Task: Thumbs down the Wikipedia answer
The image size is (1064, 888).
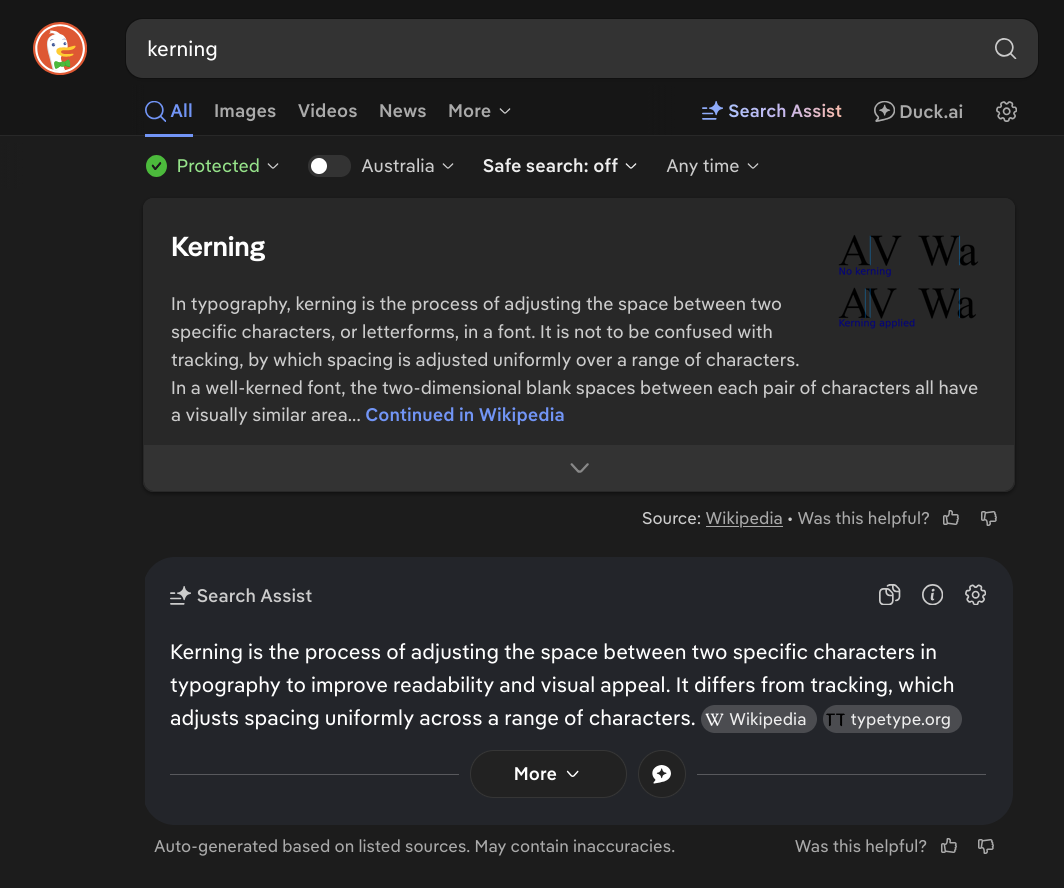Action: coord(989,518)
